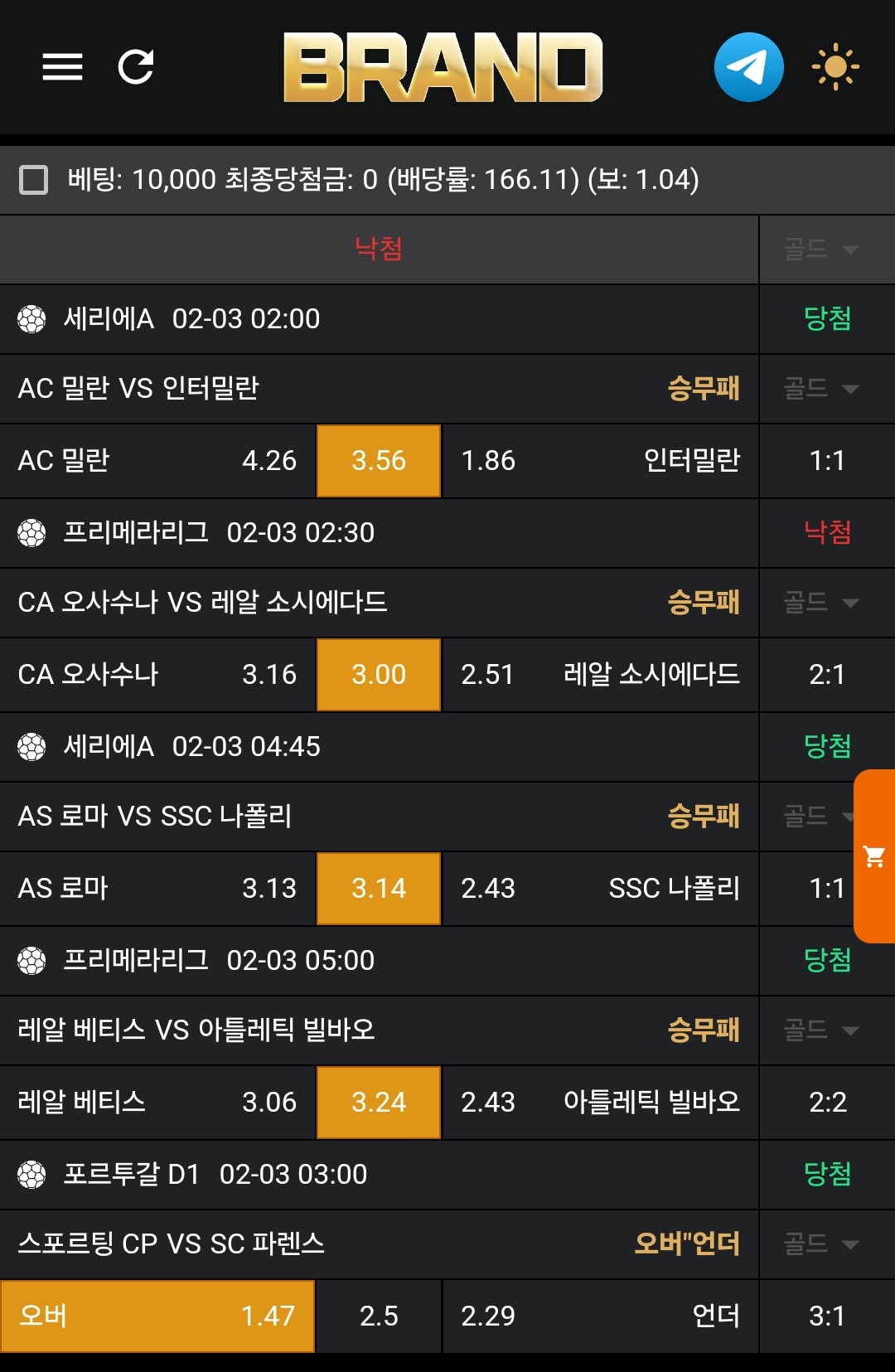
Task: Click the BRAND logo
Action: click(x=443, y=67)
